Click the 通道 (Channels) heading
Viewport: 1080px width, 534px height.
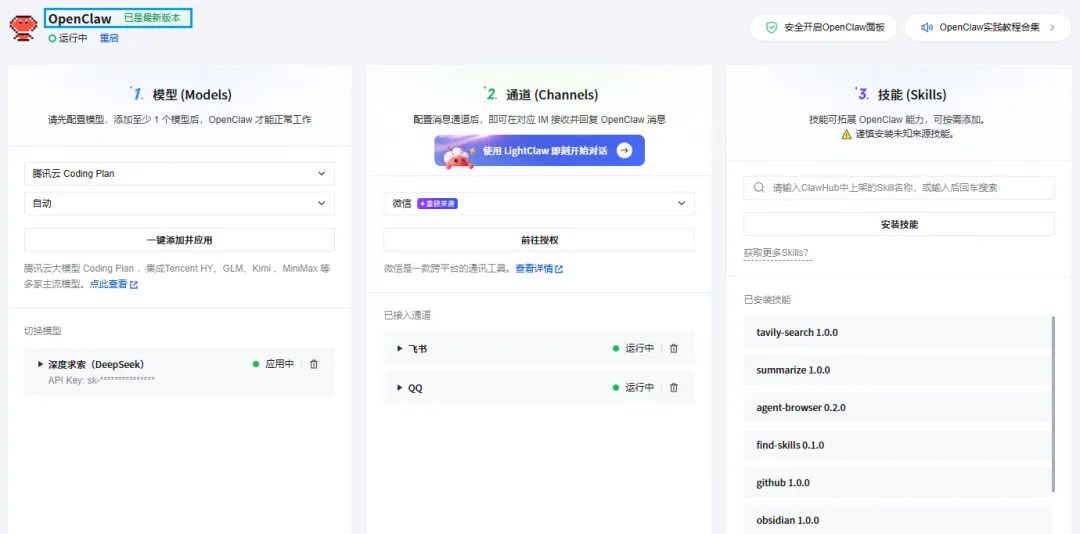click(552, 95)
